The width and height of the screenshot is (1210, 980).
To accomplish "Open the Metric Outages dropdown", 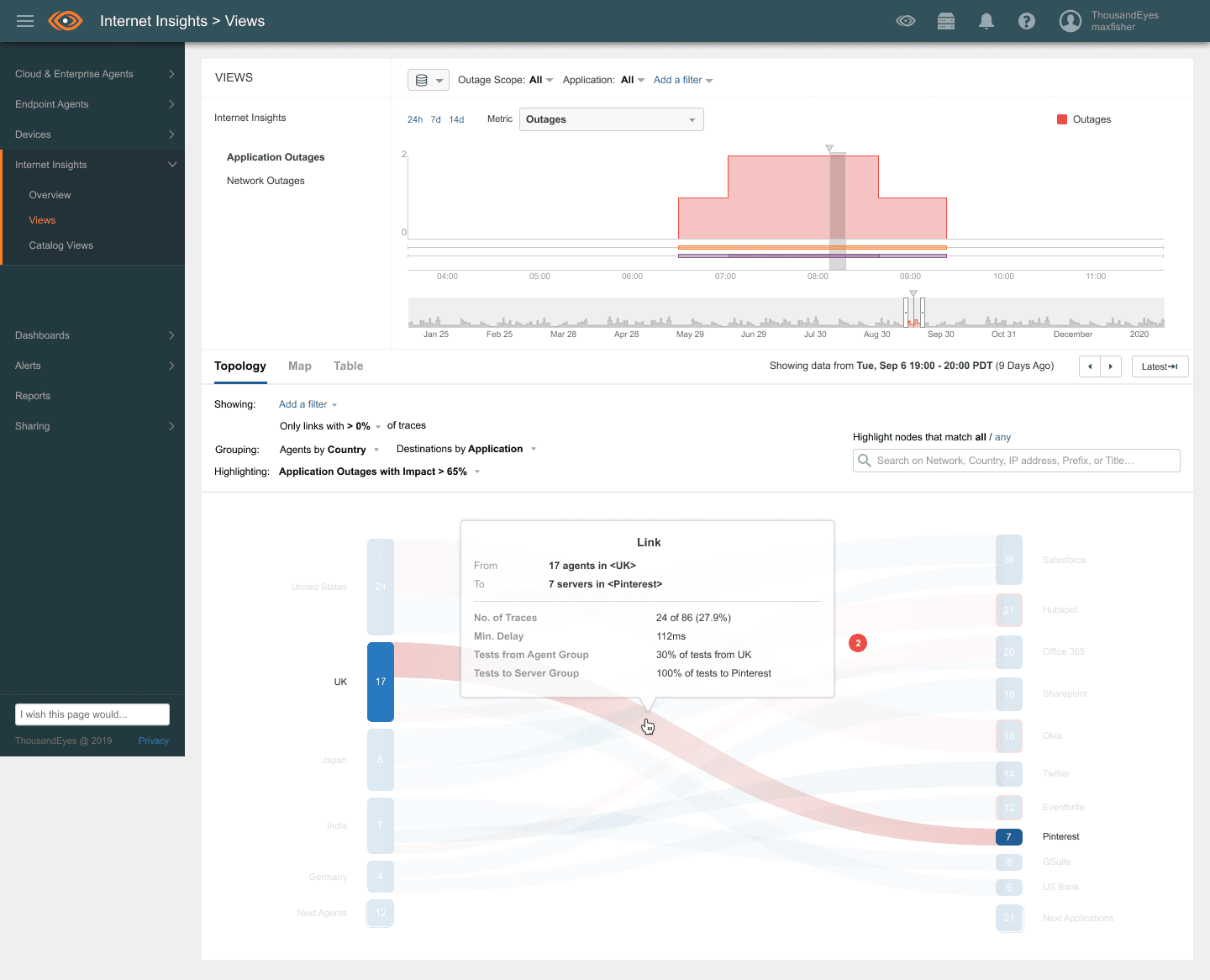I will [x=611, y=119].
